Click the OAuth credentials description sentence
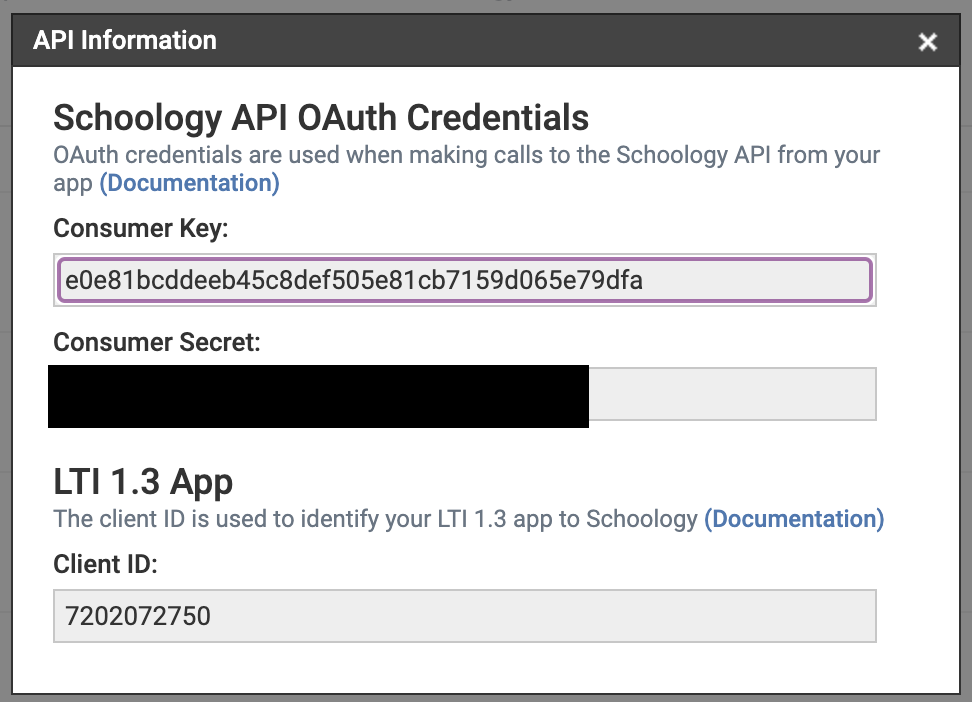This screenshot has height=702, width=972. [466, 156]
